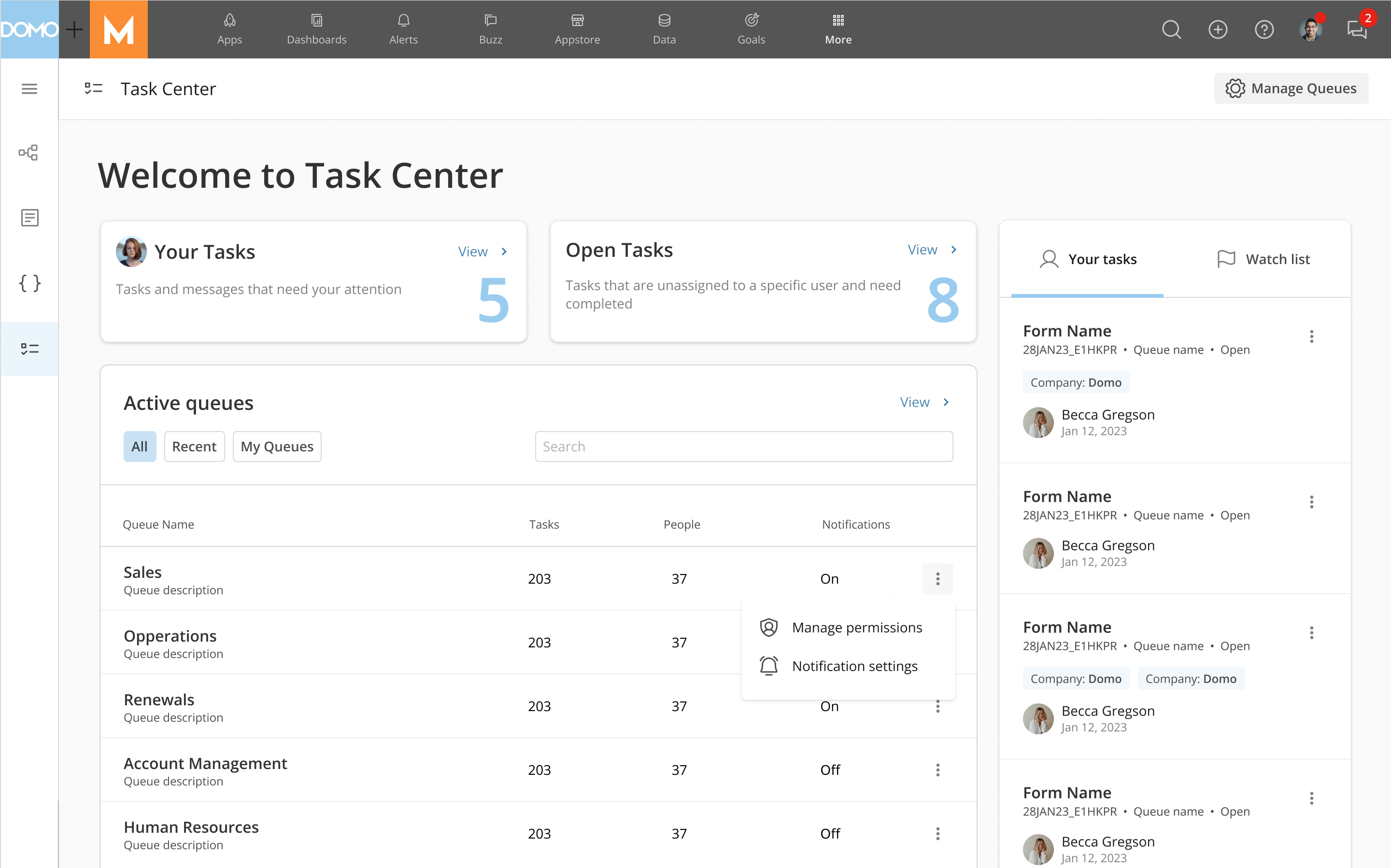
Task: Open Buzz chat notifications icon
Action: point(1357,29)
